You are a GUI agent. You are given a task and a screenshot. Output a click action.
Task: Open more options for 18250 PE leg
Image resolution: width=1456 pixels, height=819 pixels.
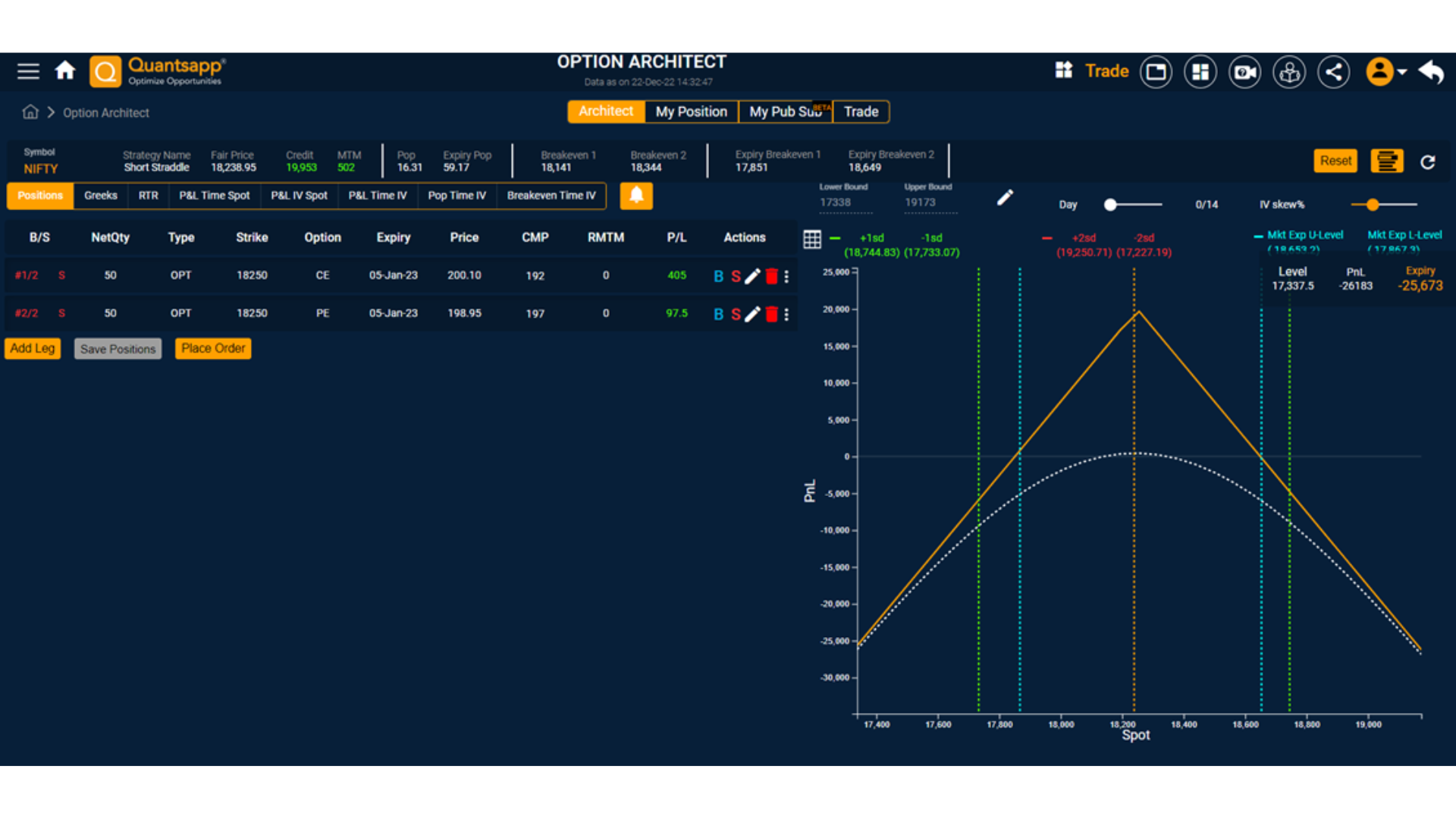[x=787, y=314]
